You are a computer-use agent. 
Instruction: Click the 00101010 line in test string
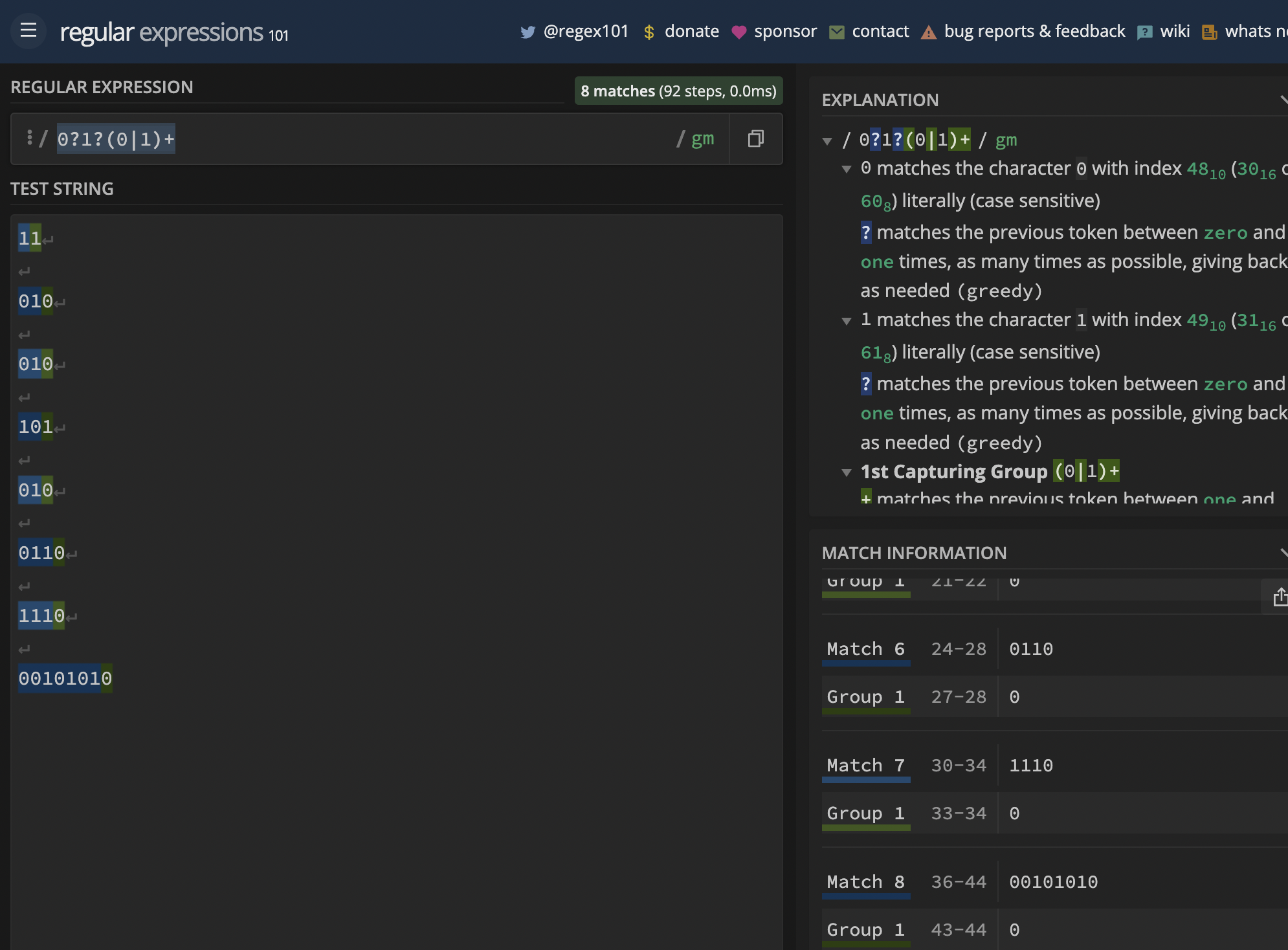[65, 678]
